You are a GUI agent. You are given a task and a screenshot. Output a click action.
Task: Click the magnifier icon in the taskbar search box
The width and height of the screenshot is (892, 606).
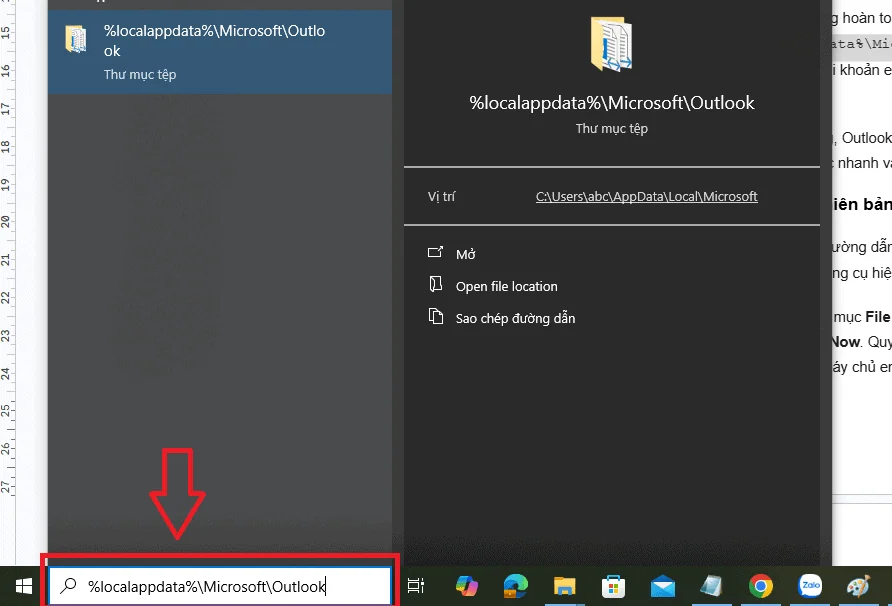tap(68, 586)
